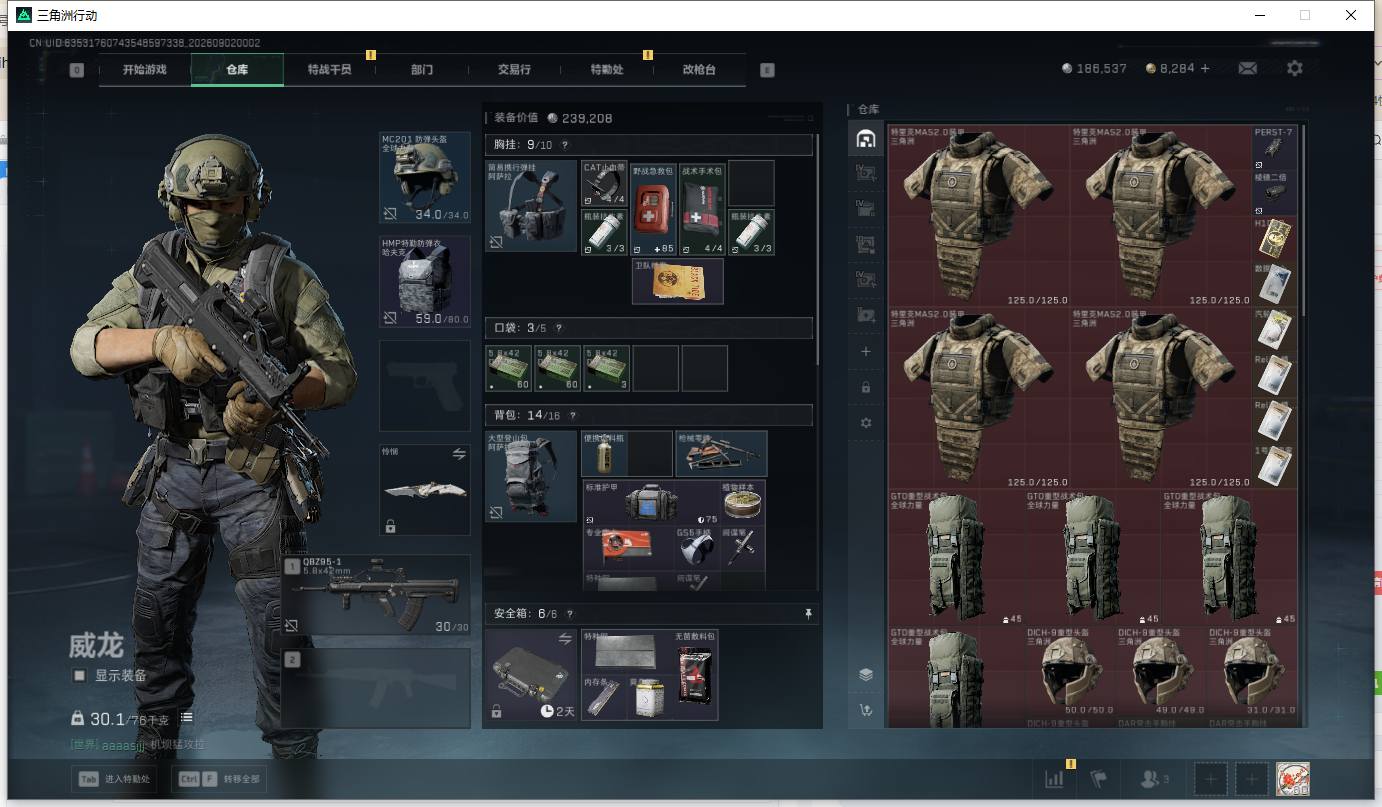Click the orange card item in the chest rig
This screenshot has width=1382, height=807.
tap(678, 282)
